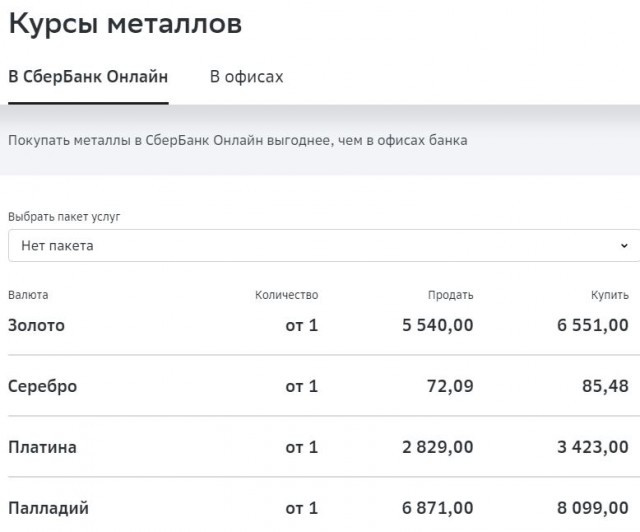
Task: Click silver buy price 85,48
Action: coord(605,386)
